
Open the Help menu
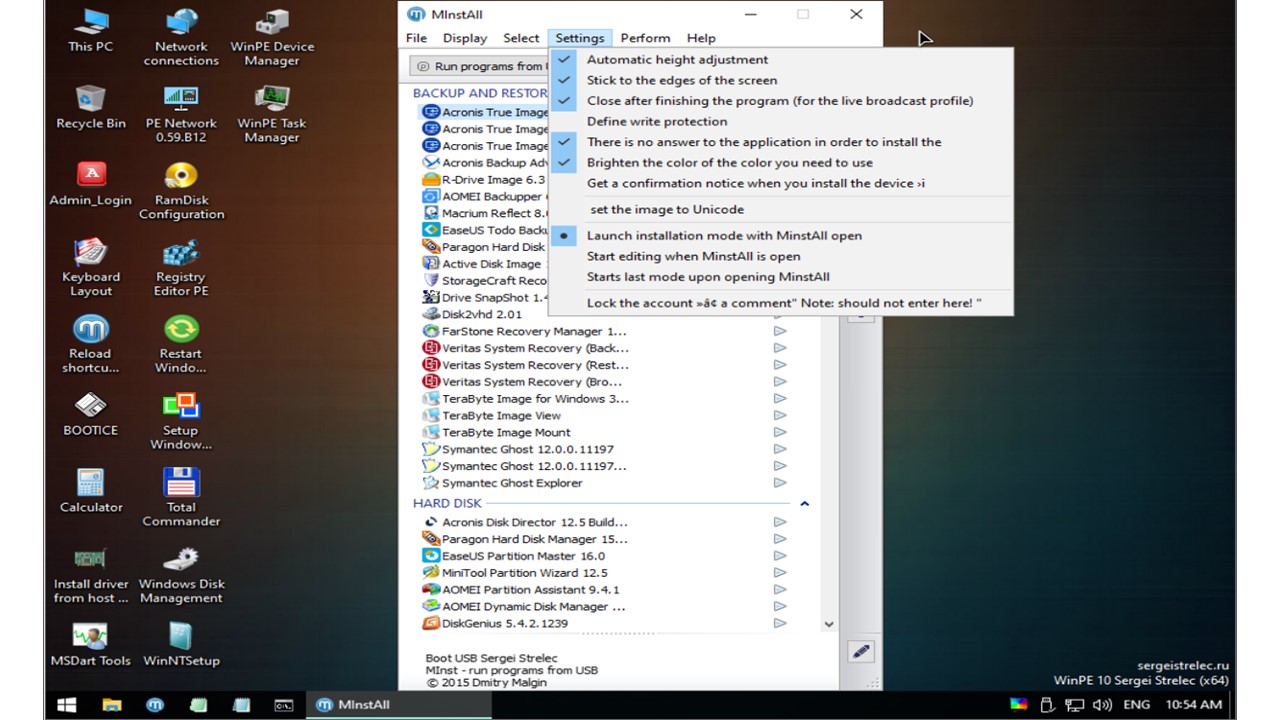pos(701,38)
